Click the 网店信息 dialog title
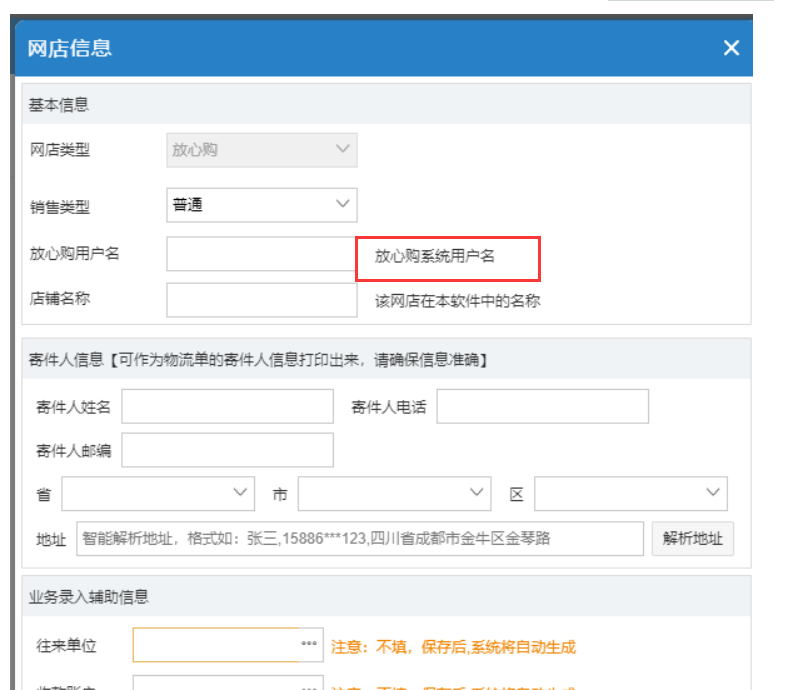785x690 pixels. (70, 49)
